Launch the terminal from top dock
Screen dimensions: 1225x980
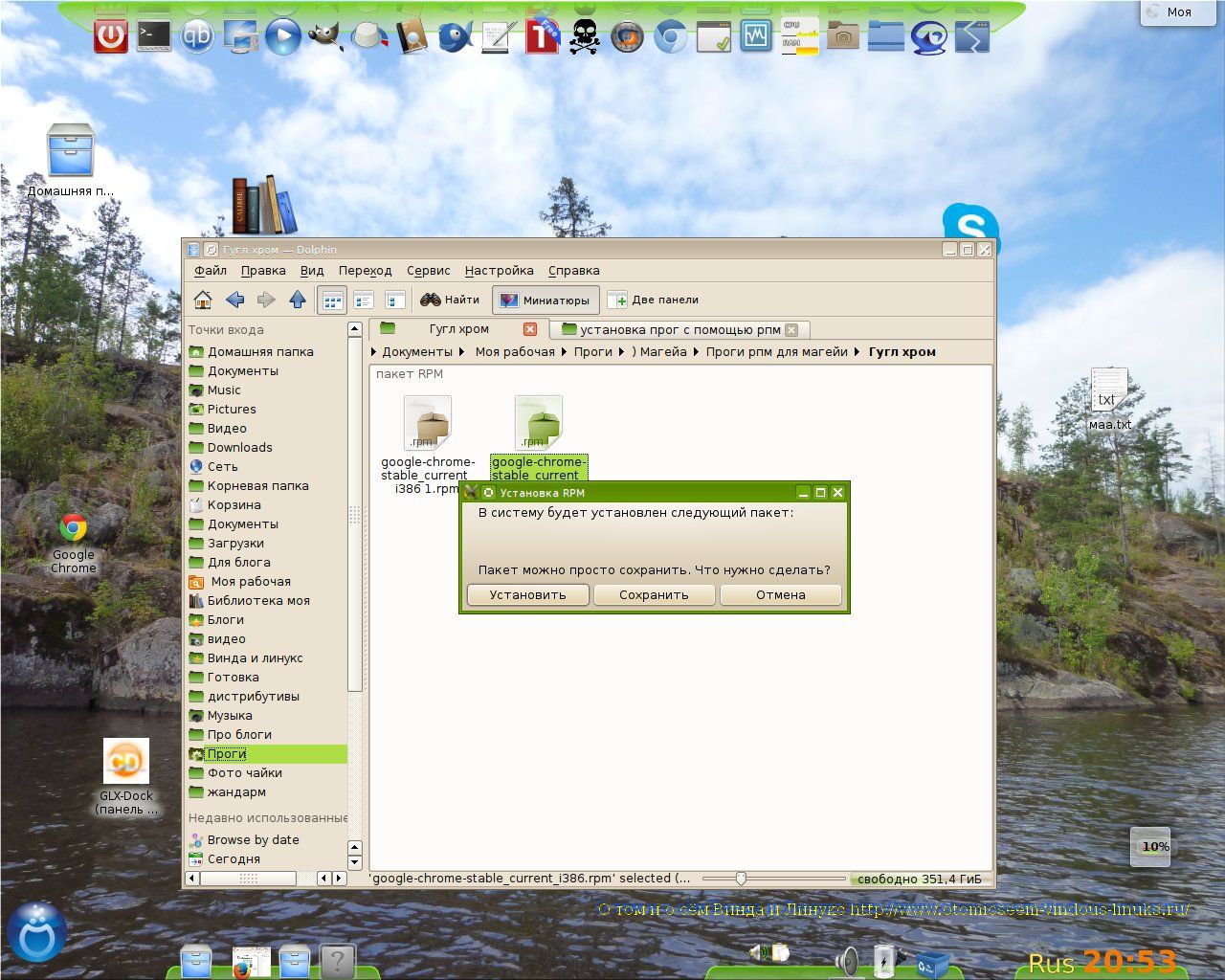[154, 35]
